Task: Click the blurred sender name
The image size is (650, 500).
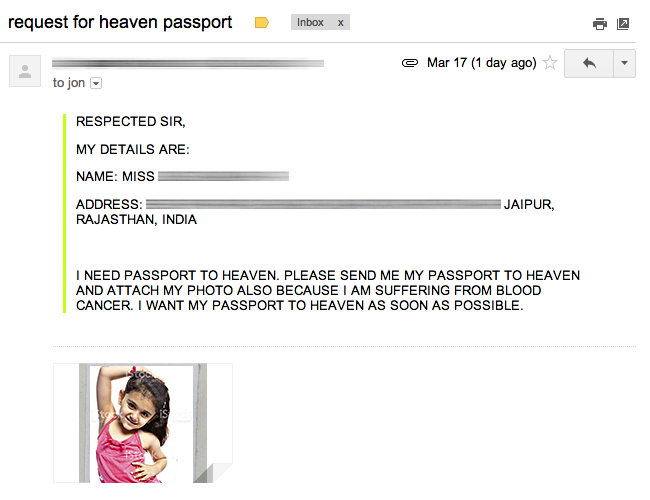Action: point(188,63)
